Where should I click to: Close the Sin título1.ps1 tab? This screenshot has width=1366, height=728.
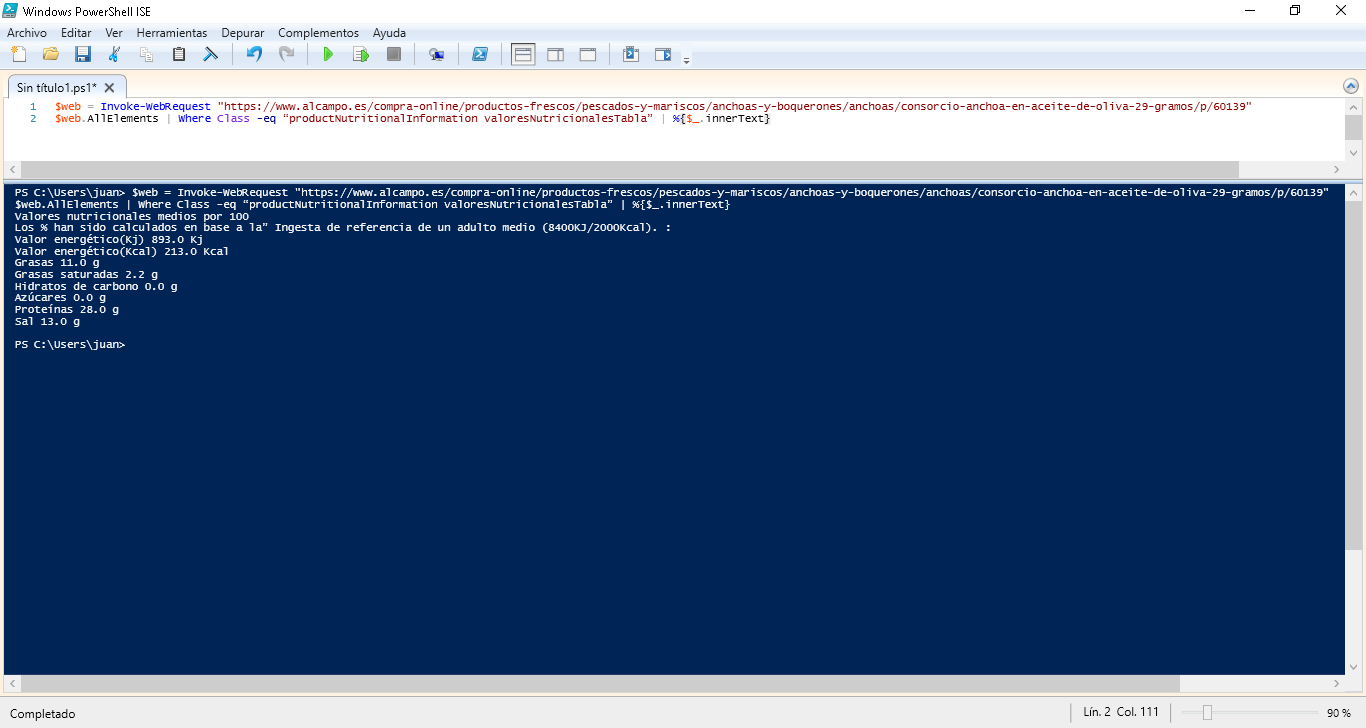tap(110, 88)
